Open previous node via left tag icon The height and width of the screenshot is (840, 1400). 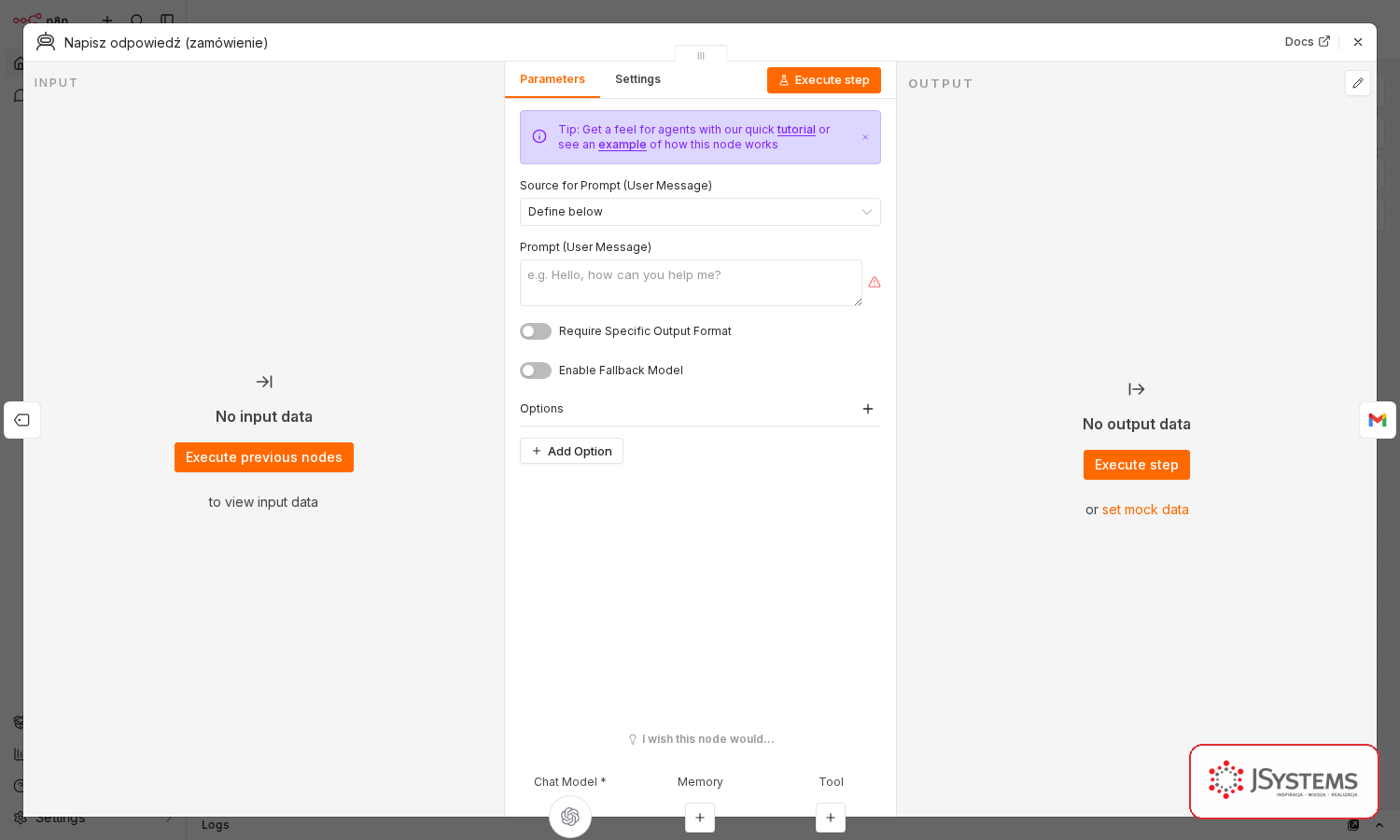tap(22, 420)
